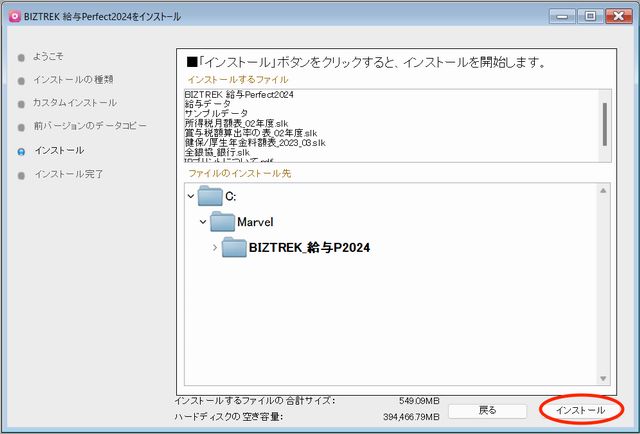This screenshot has width=640, height=434.
Task: Click the 戻る button
Action: 487,410
